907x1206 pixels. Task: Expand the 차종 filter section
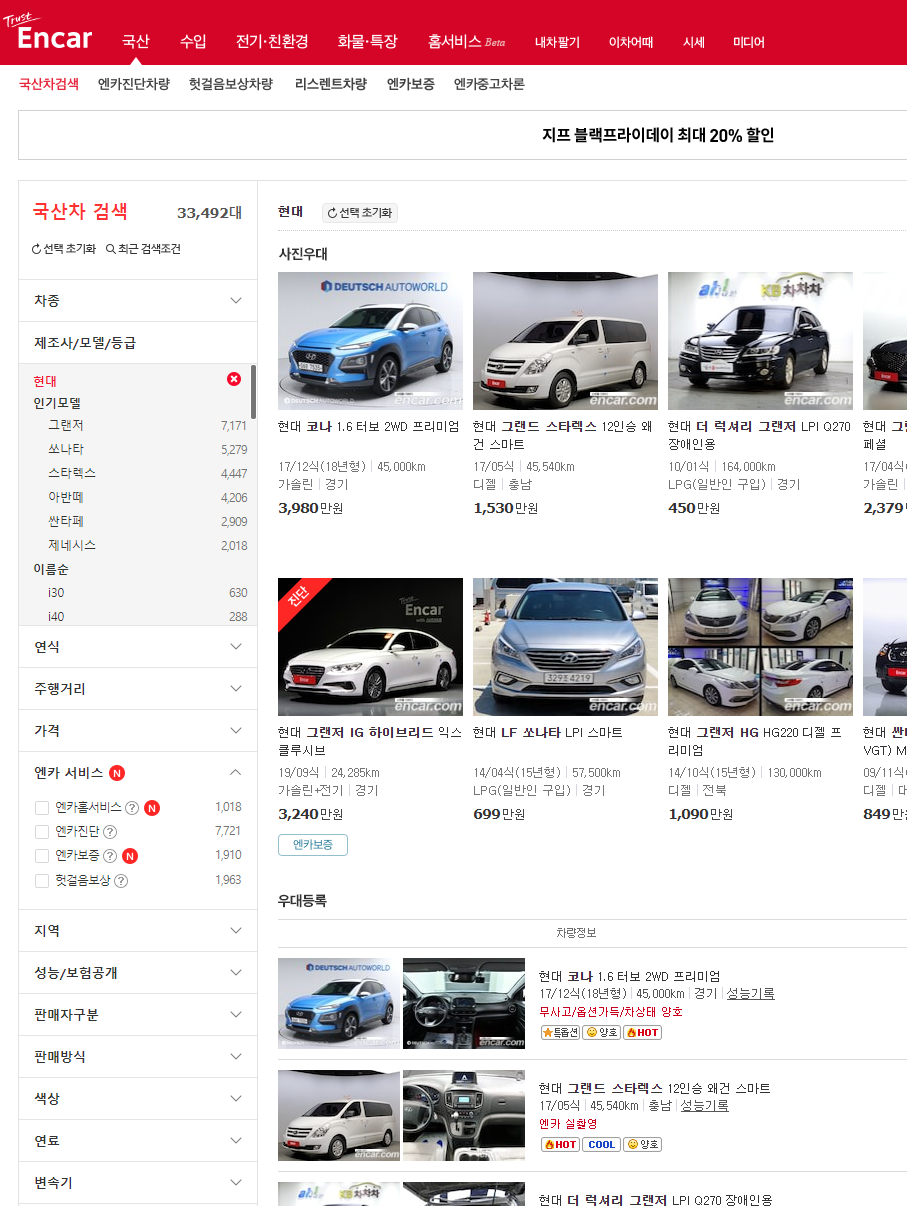(x=138, y=301)
